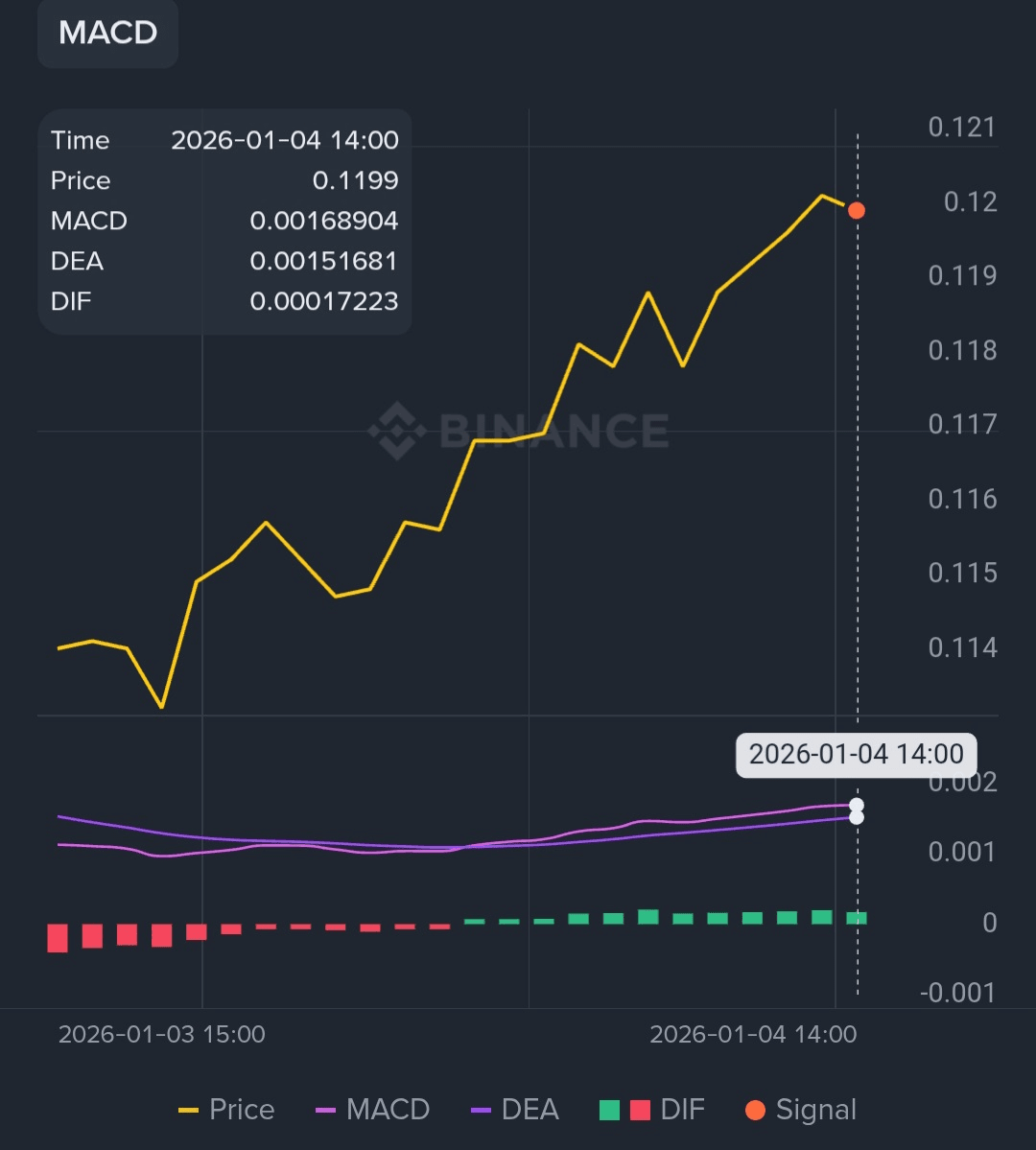The height and width of the screenshot is (1150, 1036).
Task: Toggle the MACD series legend label
Action: pyautogui.click(x=388, y=1110)
